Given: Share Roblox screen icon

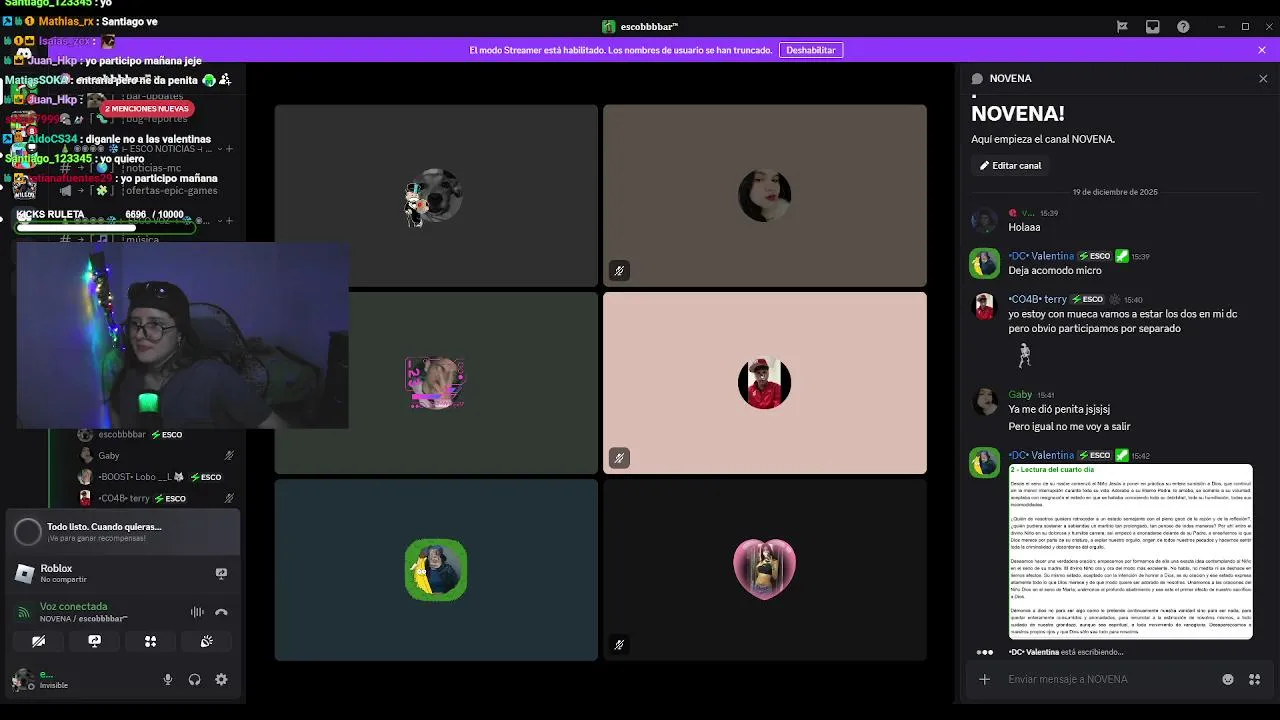Looking at the screenshot, I should click(x=221, y=573).
